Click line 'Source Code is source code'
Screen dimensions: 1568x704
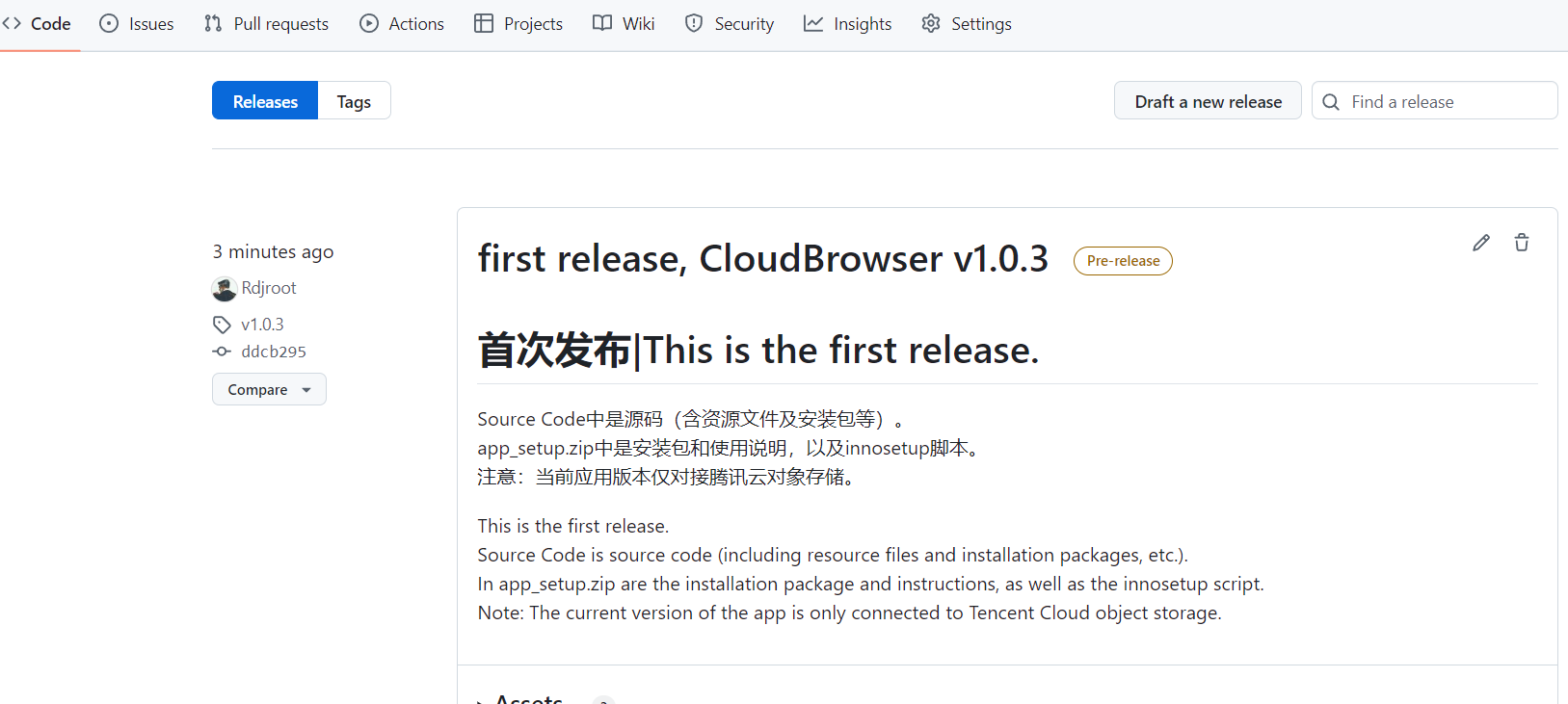(833, 555)
